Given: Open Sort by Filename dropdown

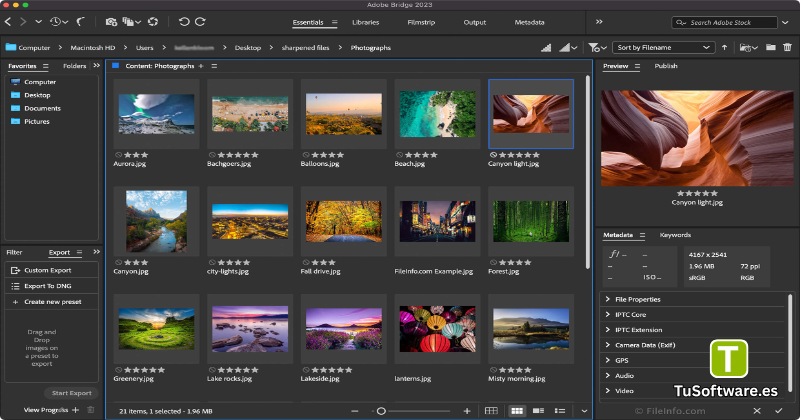Looking at the screenshot, I should pos(663,47).
